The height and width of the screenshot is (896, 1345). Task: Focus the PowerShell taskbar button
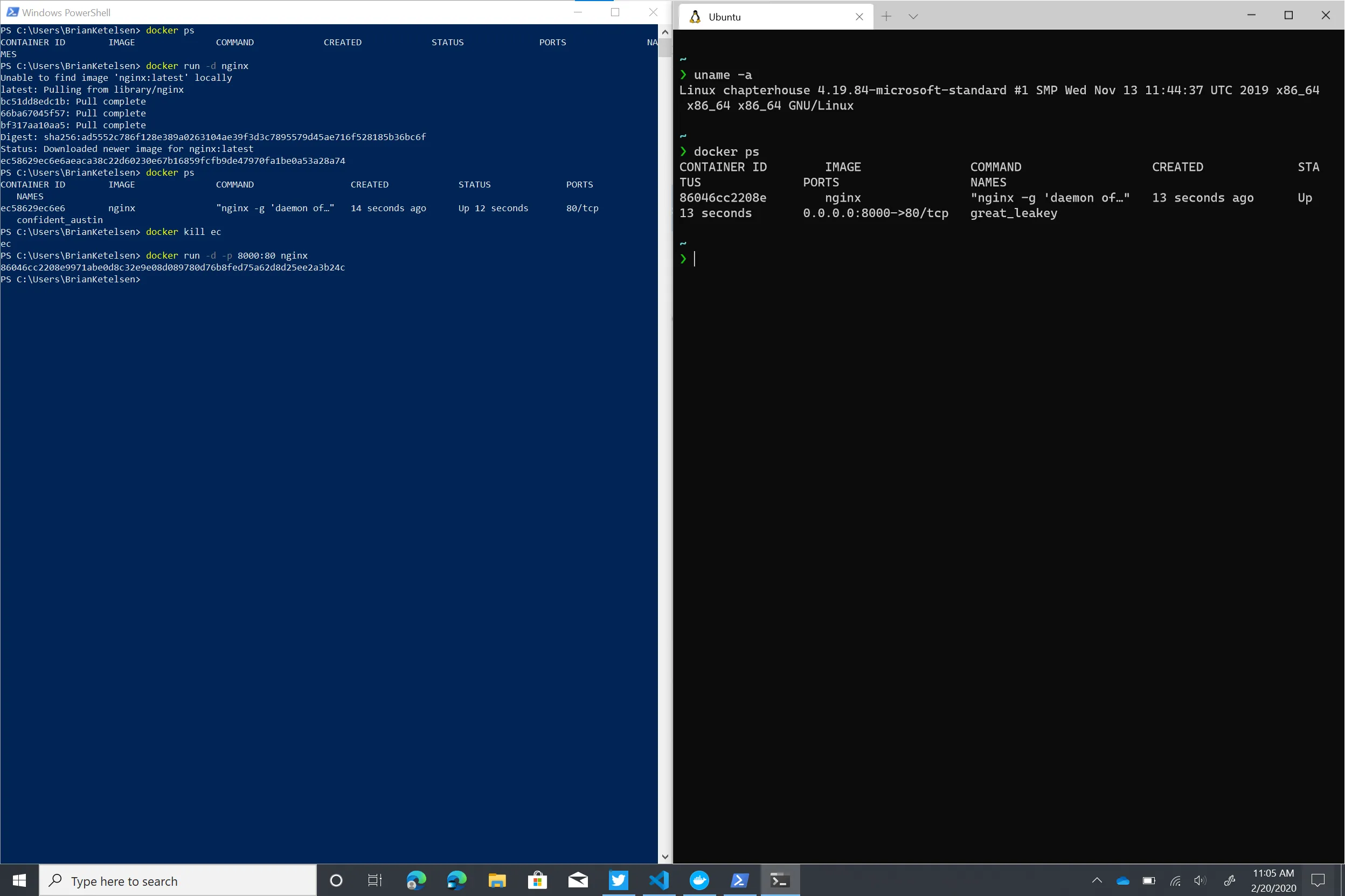point(740,880)
